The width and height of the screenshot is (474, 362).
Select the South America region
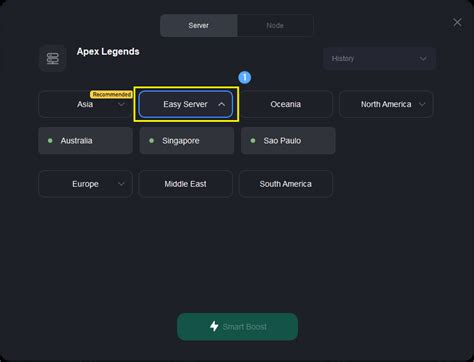286,184
